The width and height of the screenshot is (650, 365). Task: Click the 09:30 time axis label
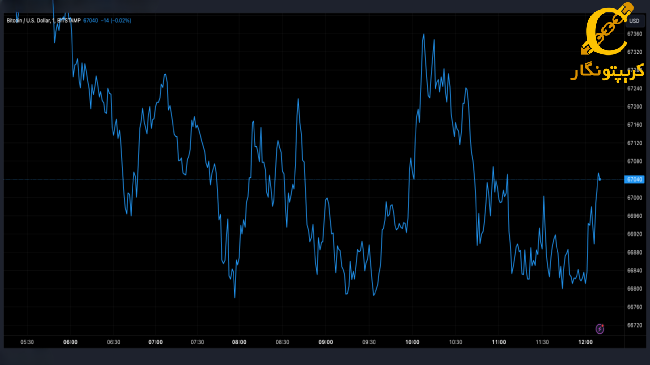coord(369,342)
